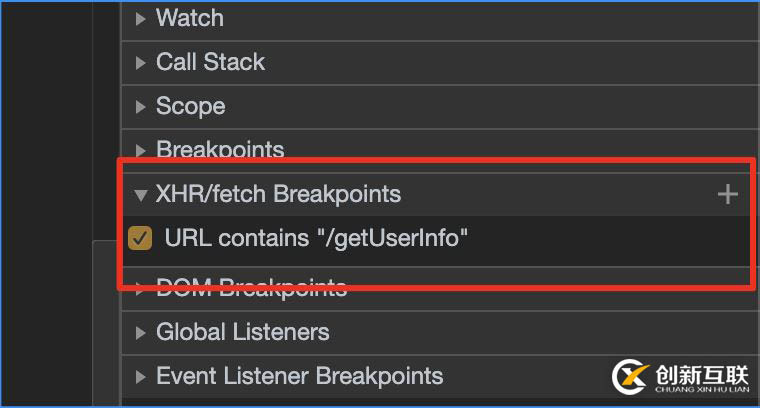Viewport: 760px width, 408px height.
Task: Select the URL contains "/getUserInfo" entry text
Action: [x=316, y=238]
